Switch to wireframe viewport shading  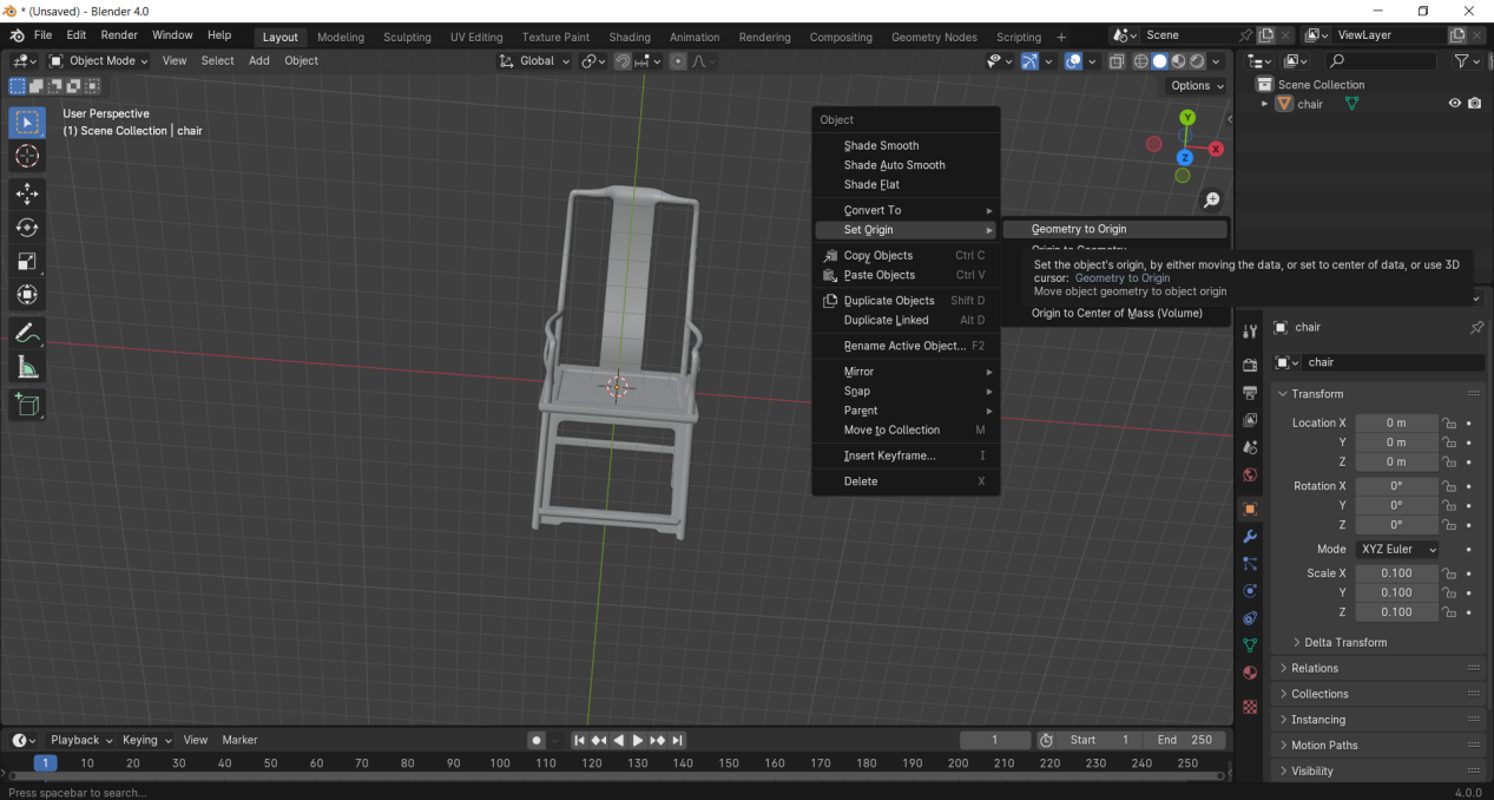pos(1141,61)
